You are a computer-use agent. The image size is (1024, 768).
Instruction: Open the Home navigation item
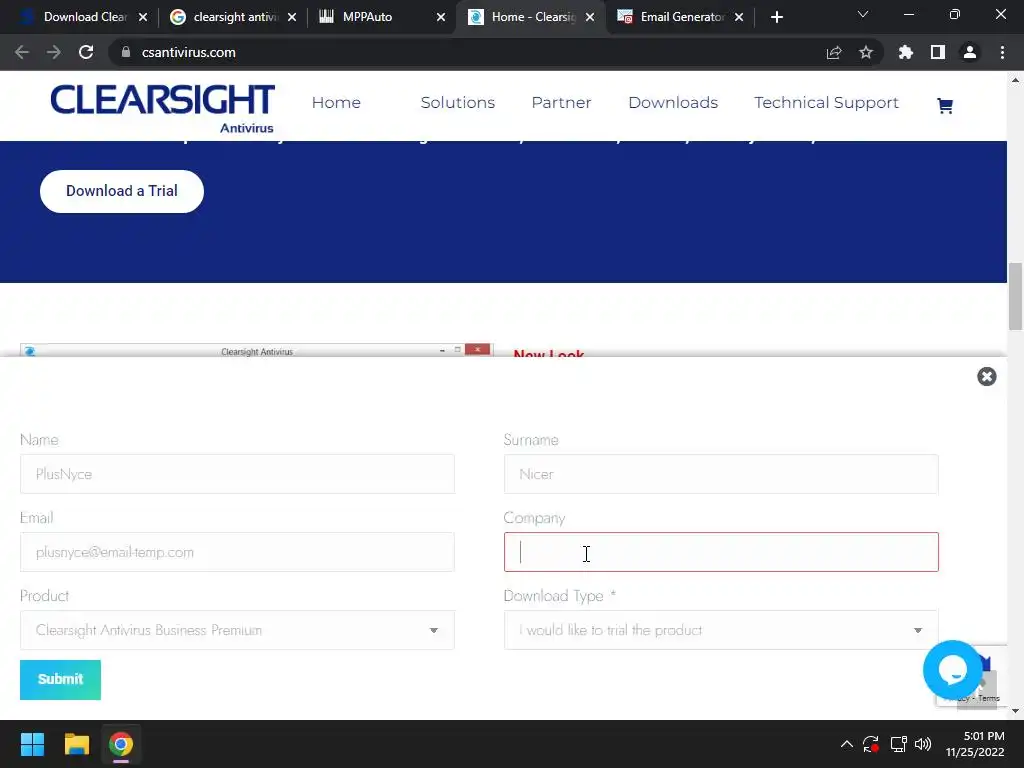(x=336, y=103)
